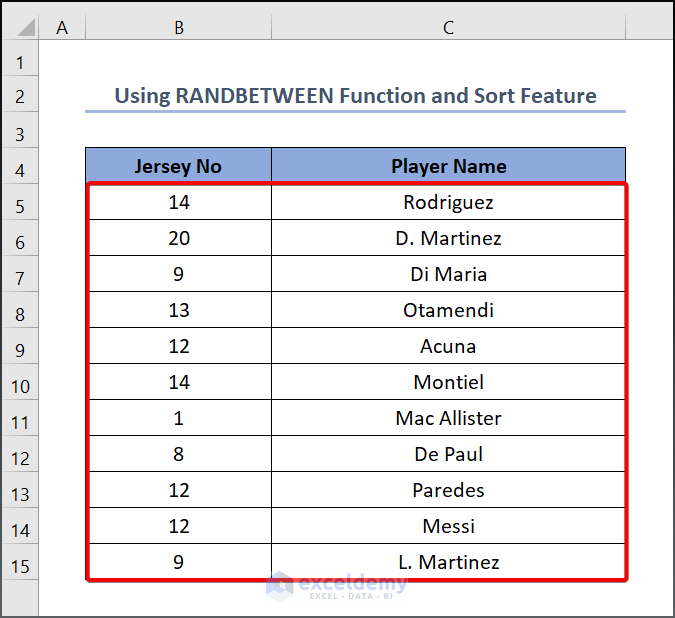Click the cell with jersey number 13
This screenshot has height=618, width=675.
[178, 310]
